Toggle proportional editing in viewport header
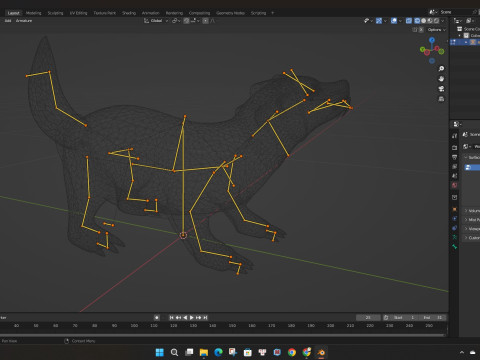Image resolution: width=480 pixels, height=360 pixels. (x=206, y=21)
